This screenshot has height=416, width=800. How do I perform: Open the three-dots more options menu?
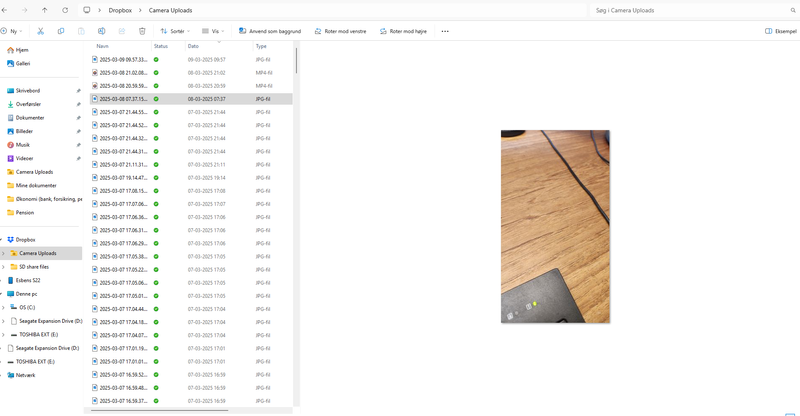[x=445, y=31]
